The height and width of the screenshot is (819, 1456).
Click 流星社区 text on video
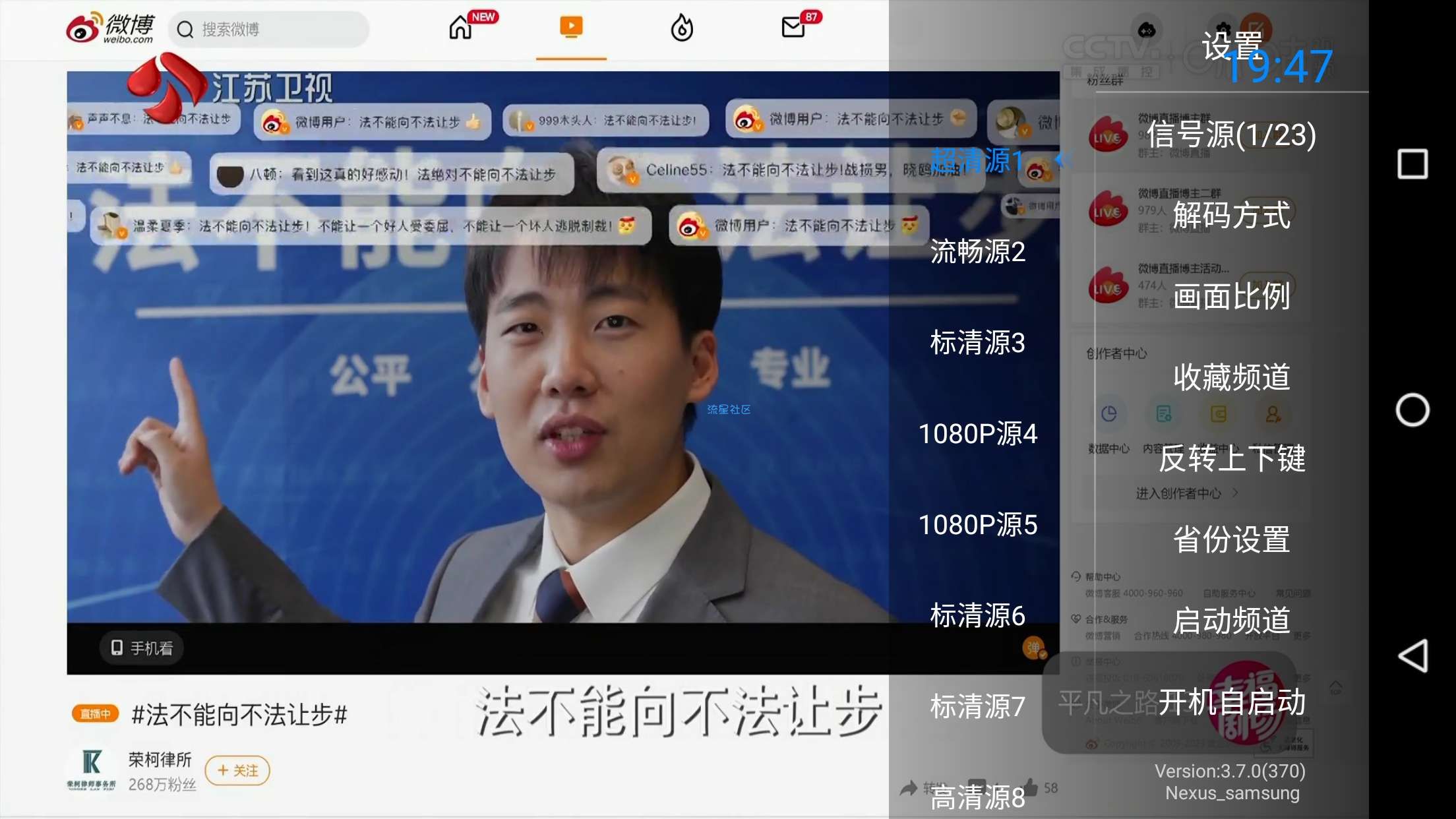click(x=729, y=409)
